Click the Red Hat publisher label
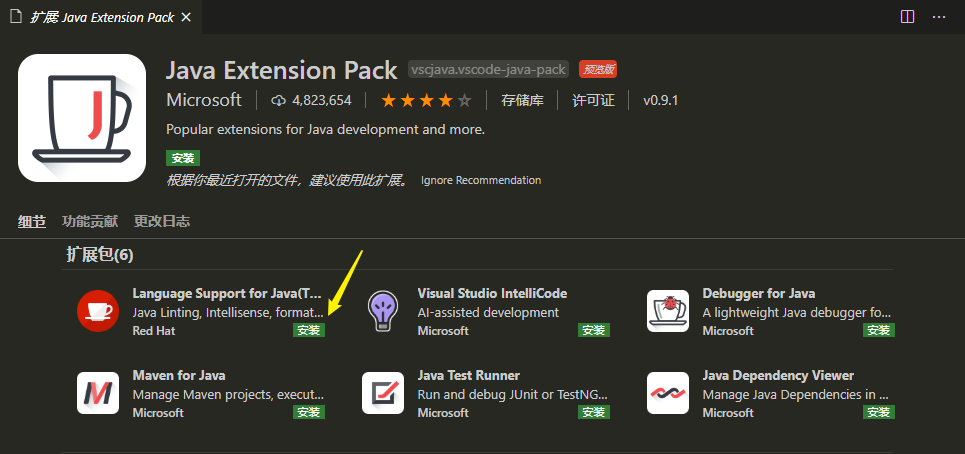The image size is (965, 454). [x=154, y=331]
